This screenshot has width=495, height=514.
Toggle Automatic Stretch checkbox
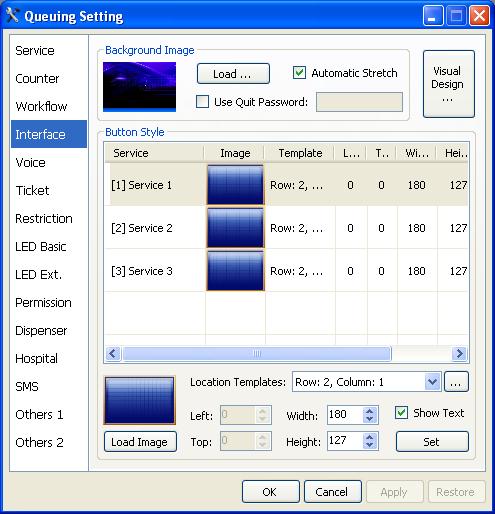(299, 72)
